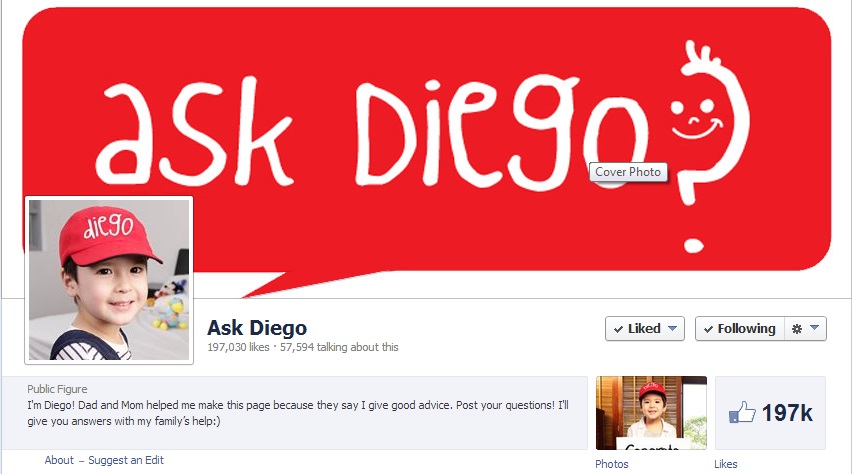
Task: Click the Suggest an Edit link
Action: [126, 460]
